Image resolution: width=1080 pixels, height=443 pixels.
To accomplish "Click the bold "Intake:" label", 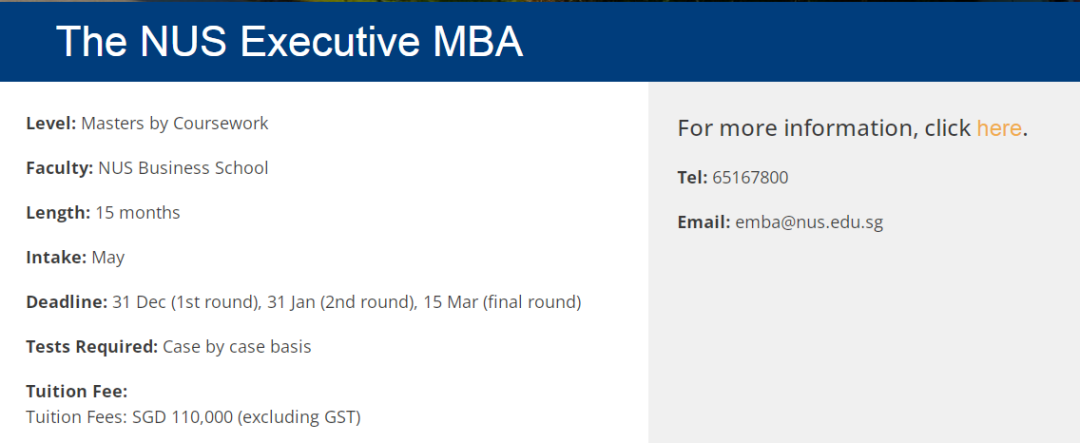I will 56,258.
